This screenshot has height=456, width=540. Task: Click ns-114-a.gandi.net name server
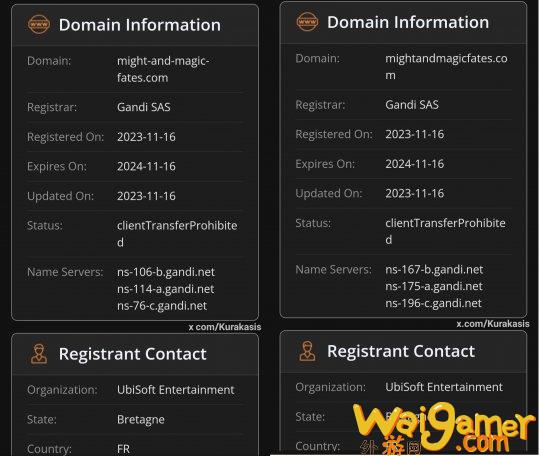point(165,289)
